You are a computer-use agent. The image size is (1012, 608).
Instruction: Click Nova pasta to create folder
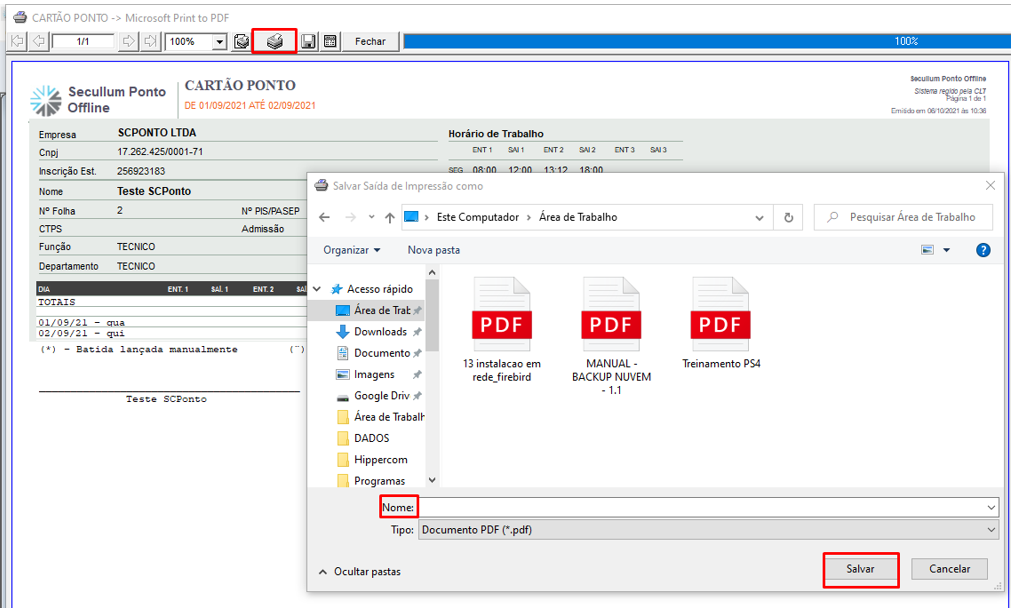click(x=433, y=250)
